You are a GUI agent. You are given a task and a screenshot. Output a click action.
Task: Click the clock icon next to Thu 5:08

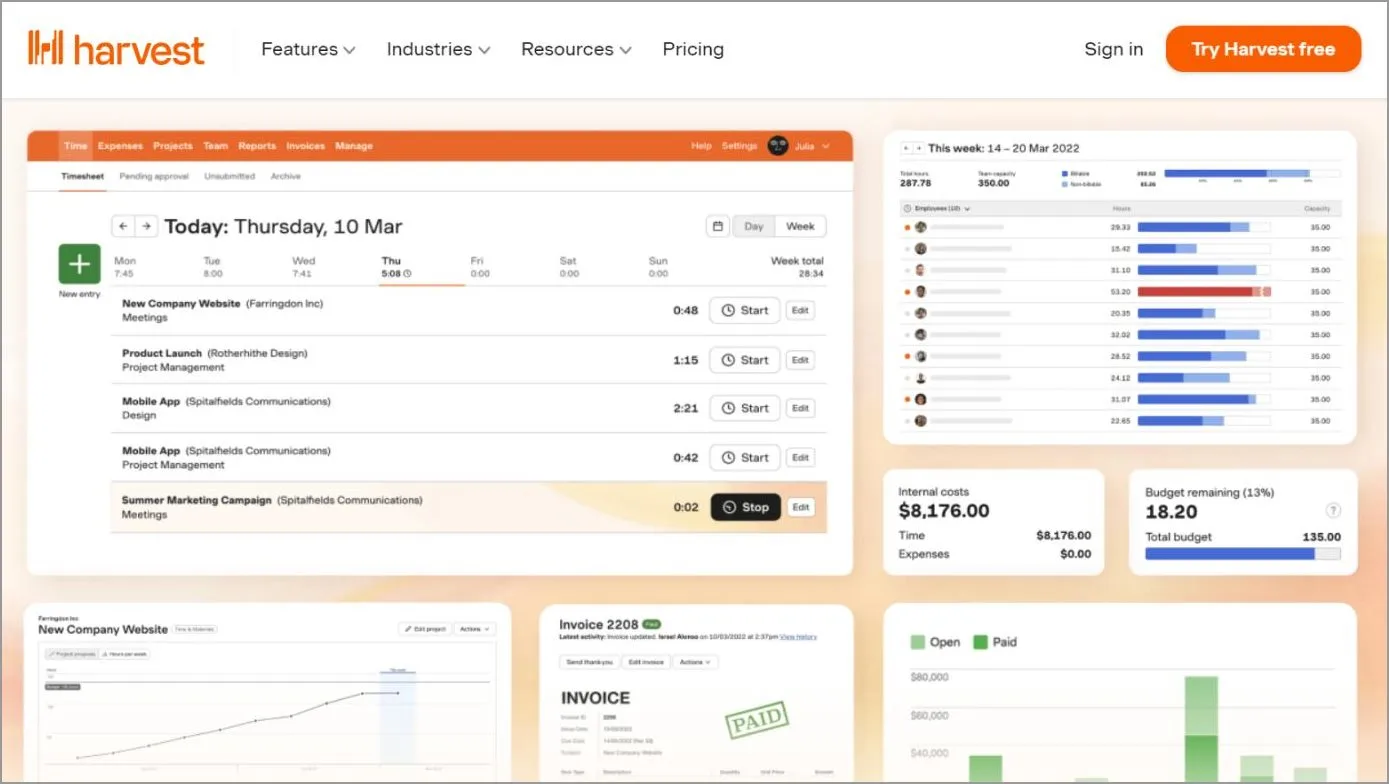point(407,273)
